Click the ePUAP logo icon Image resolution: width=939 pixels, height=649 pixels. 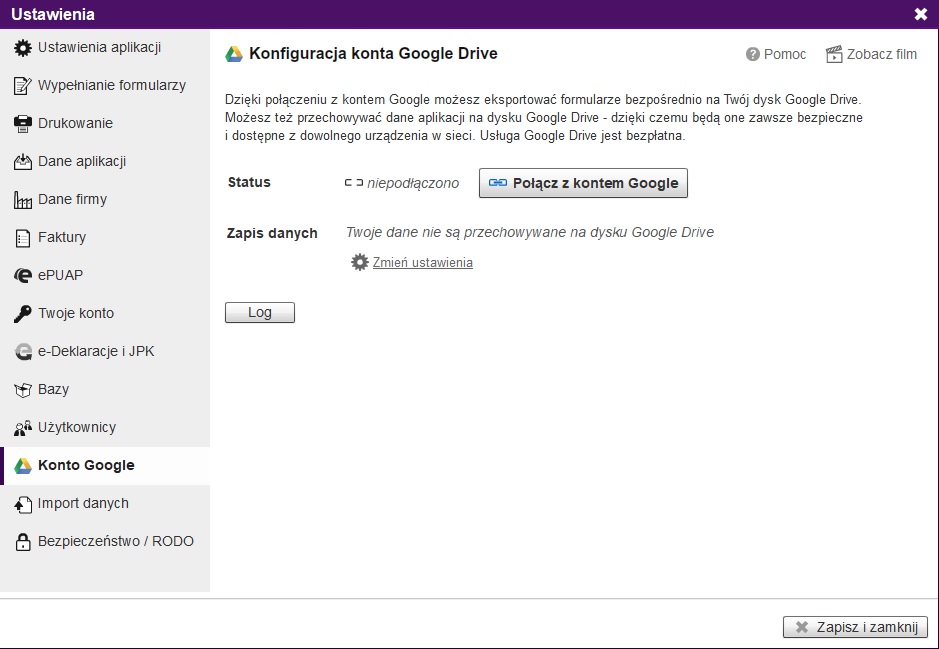click(x=23, y=275)
